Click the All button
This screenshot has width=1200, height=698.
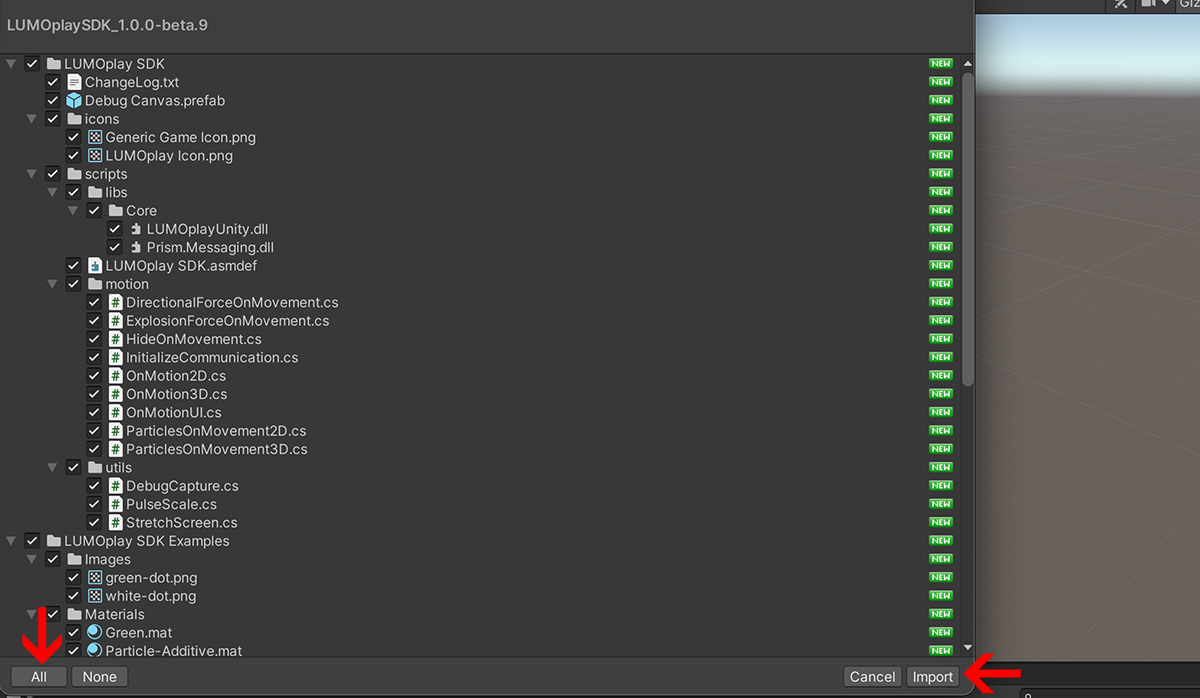click(x=39, y=677)
